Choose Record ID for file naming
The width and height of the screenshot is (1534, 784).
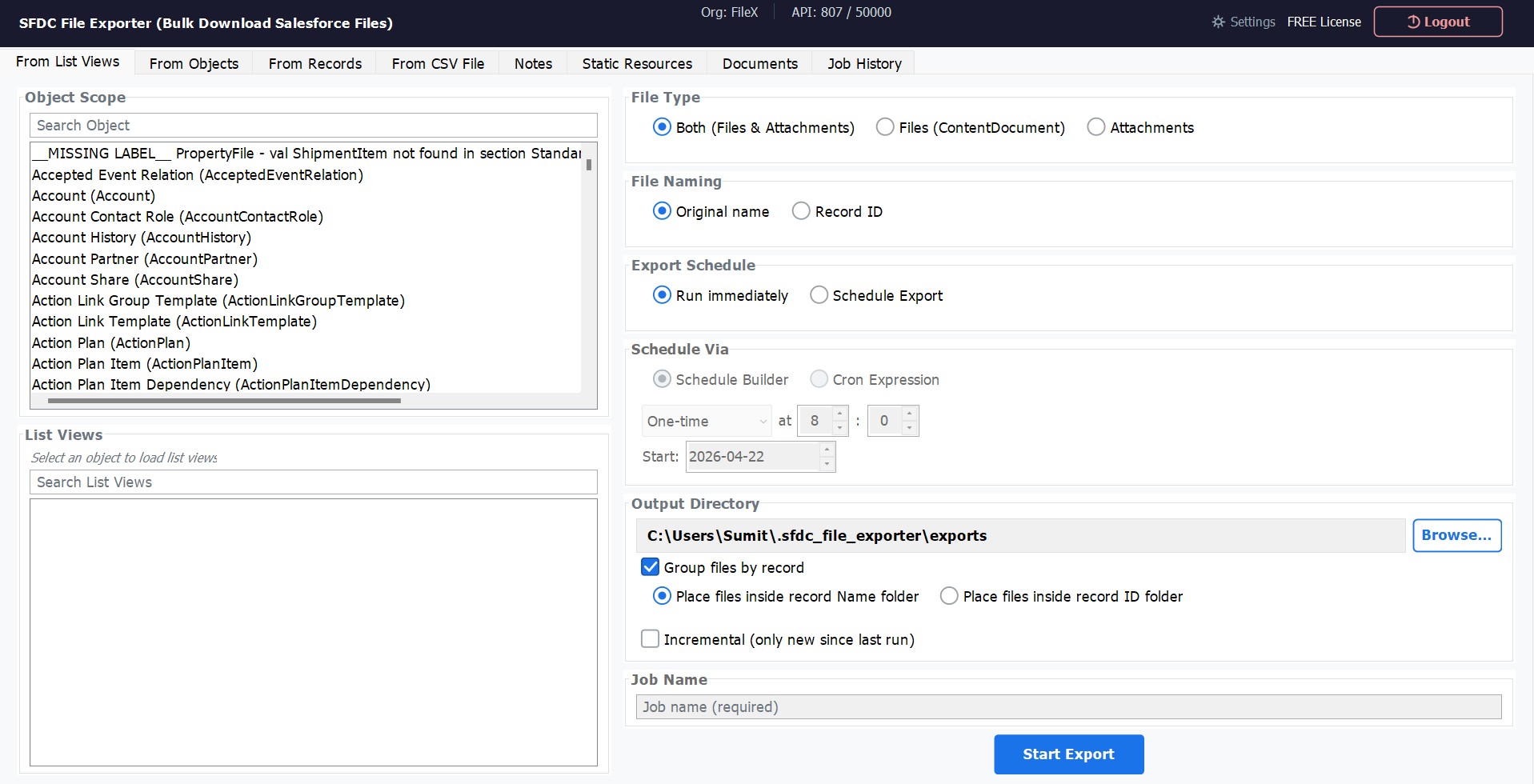click(x=801, y=210)
